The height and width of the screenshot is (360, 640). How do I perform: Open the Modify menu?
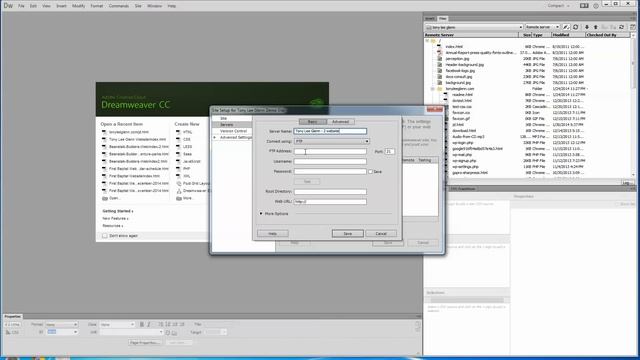(78, 6)
